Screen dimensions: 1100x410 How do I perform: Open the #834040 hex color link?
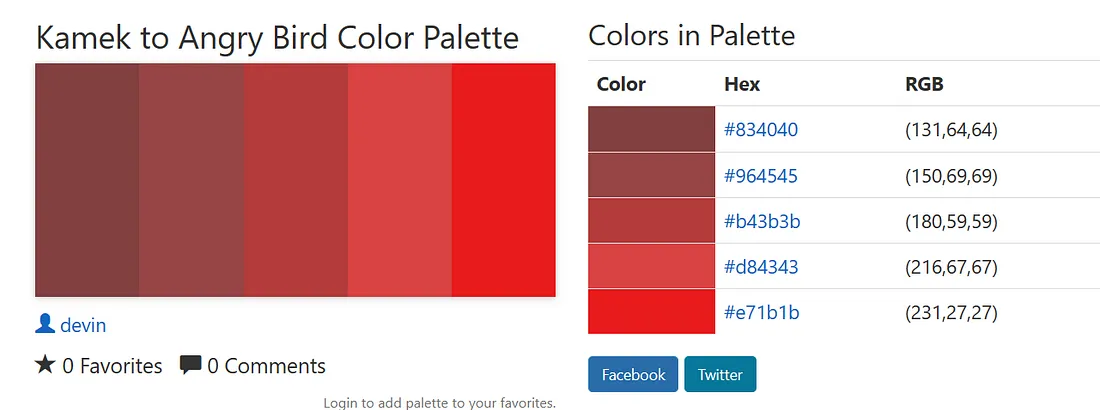pyautogui.click(x=760, y=130)
